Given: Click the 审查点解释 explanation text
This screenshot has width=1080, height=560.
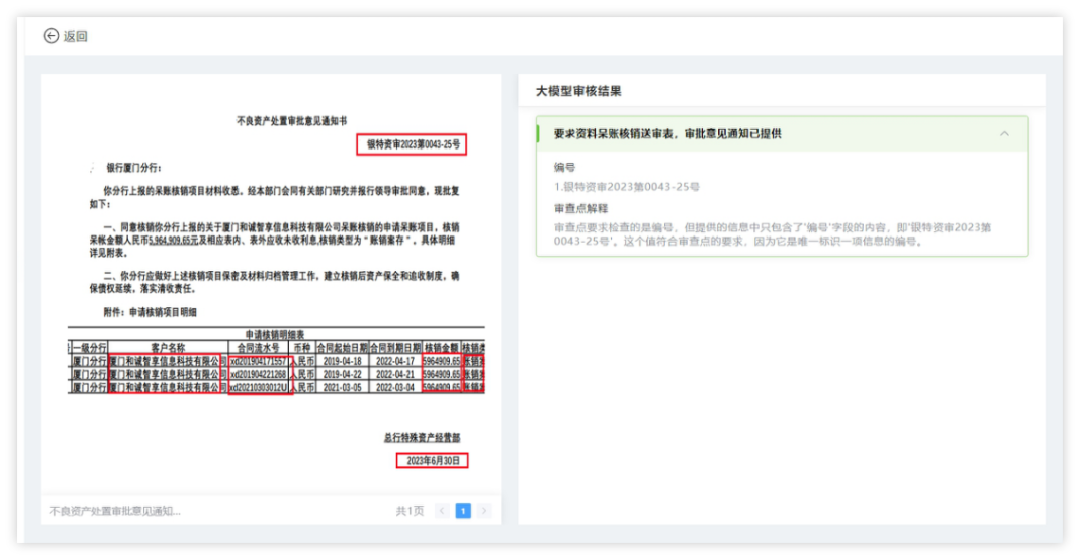Looking at the screenshot, I should (770, 234).
